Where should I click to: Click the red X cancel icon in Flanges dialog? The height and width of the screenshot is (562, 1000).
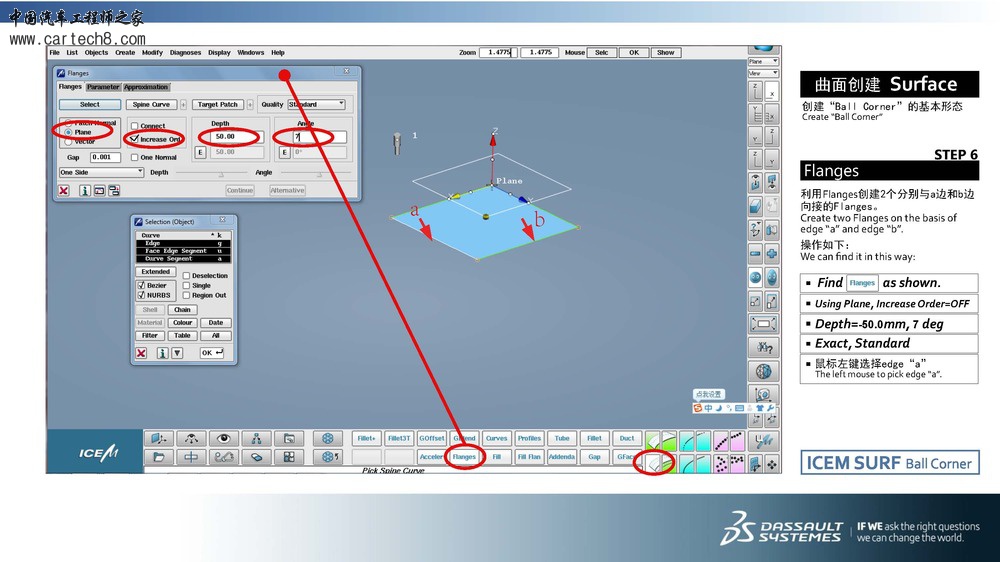[64, 190]
